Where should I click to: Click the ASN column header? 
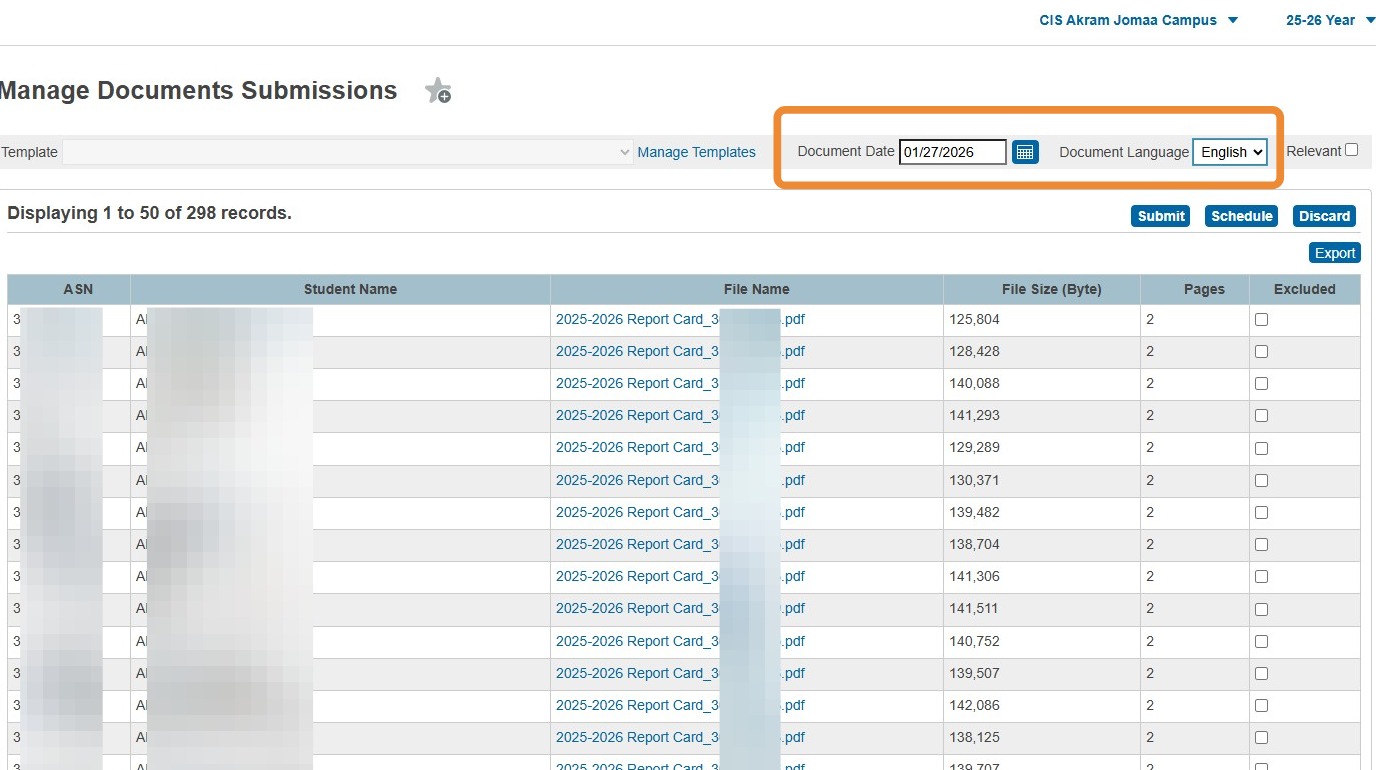(78, 289)
